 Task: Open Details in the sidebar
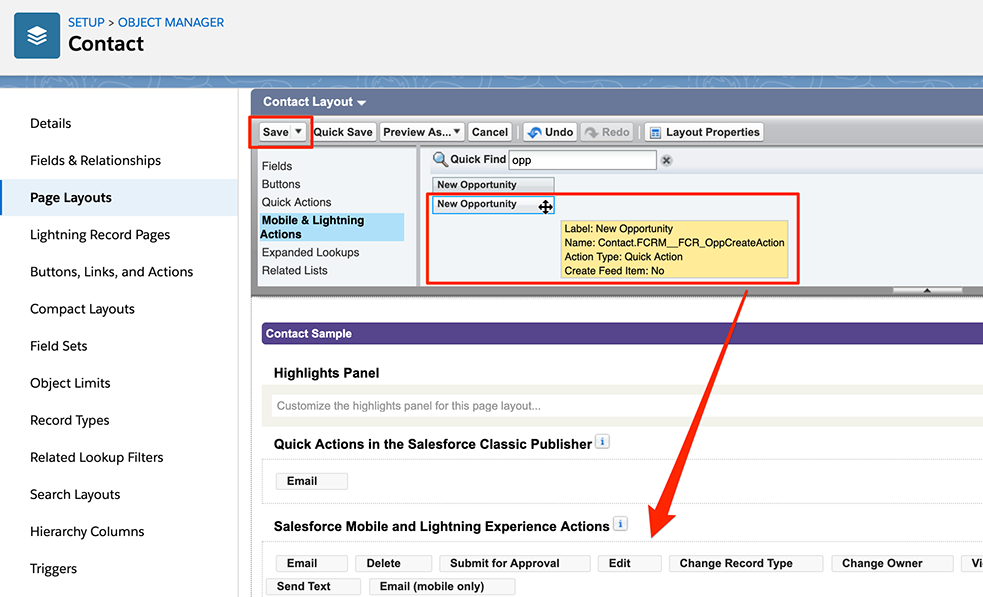tap(50, 124)
